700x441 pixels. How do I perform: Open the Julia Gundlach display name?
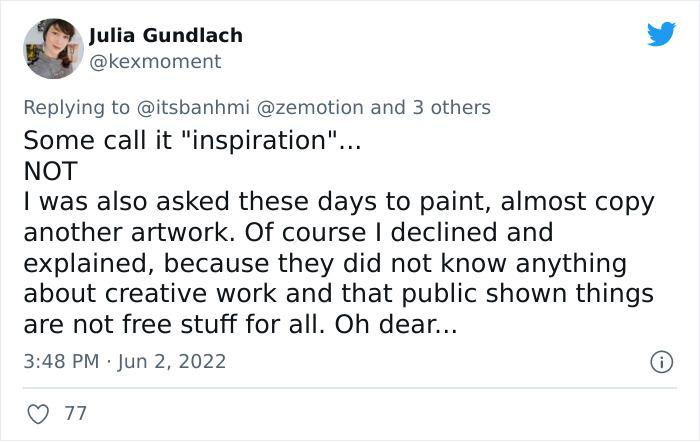(x=165, y=36)
